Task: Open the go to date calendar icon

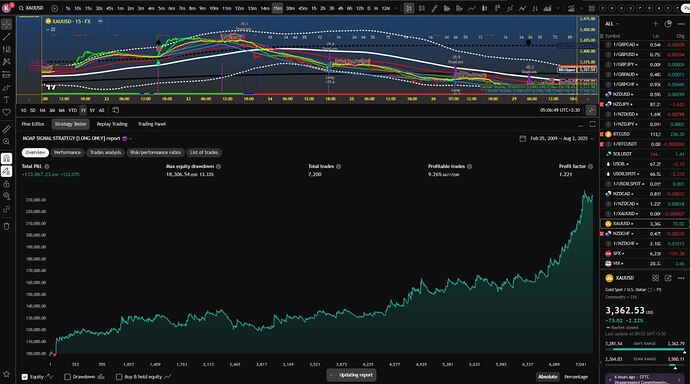Action: [x=115, y=110]
